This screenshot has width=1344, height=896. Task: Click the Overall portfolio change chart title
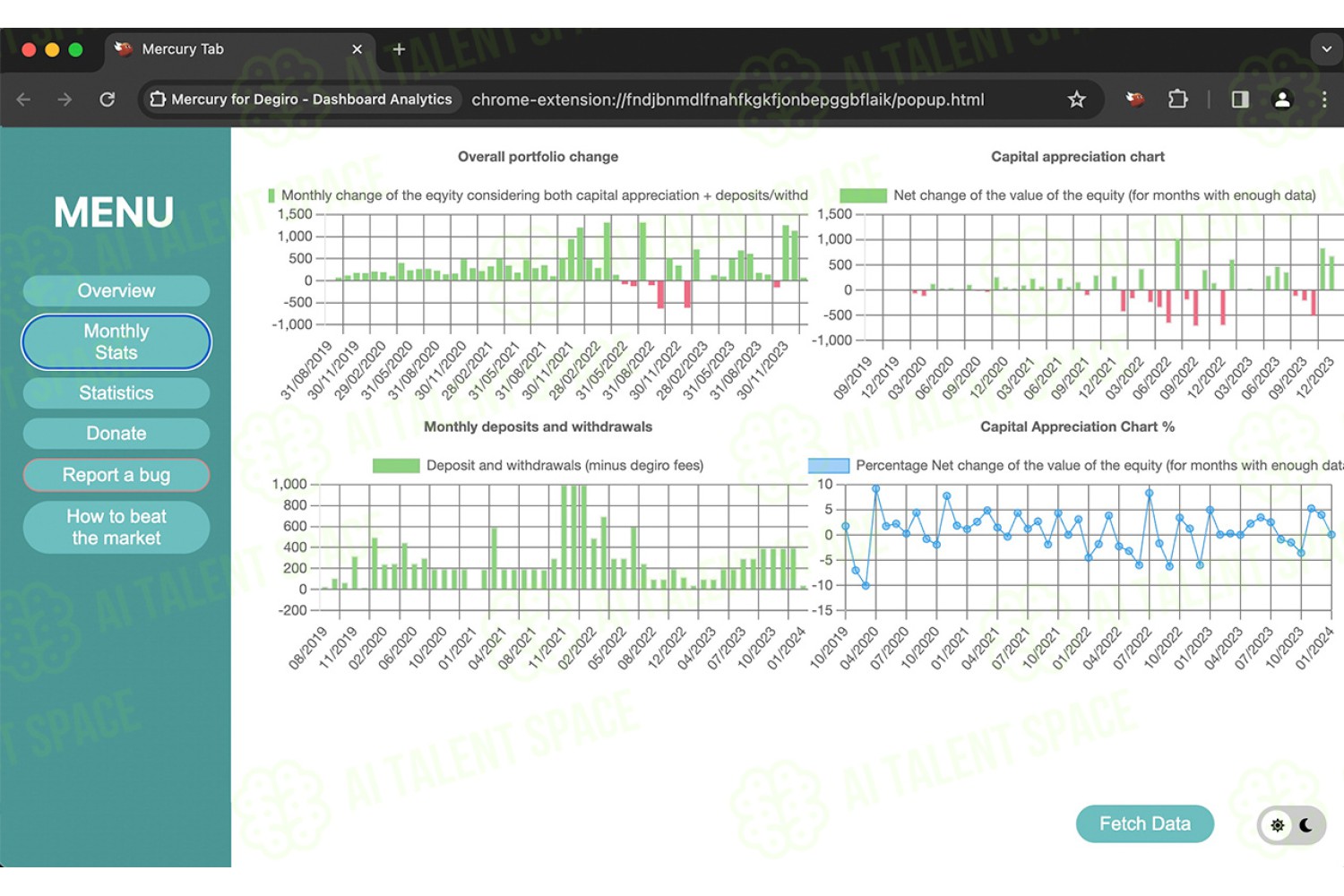point(538,157)
